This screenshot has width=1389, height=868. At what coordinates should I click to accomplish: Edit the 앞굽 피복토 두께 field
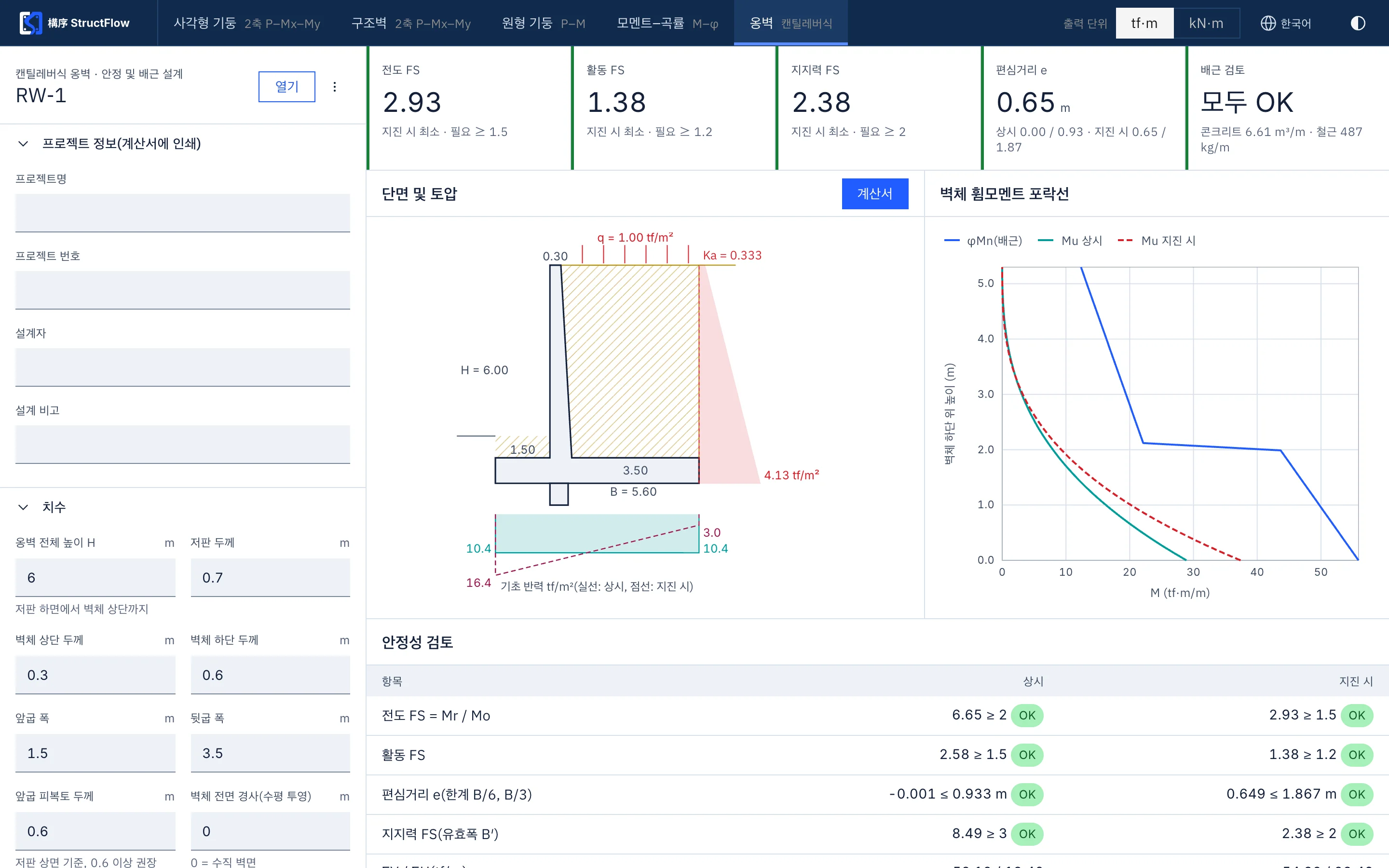(95, 831)
